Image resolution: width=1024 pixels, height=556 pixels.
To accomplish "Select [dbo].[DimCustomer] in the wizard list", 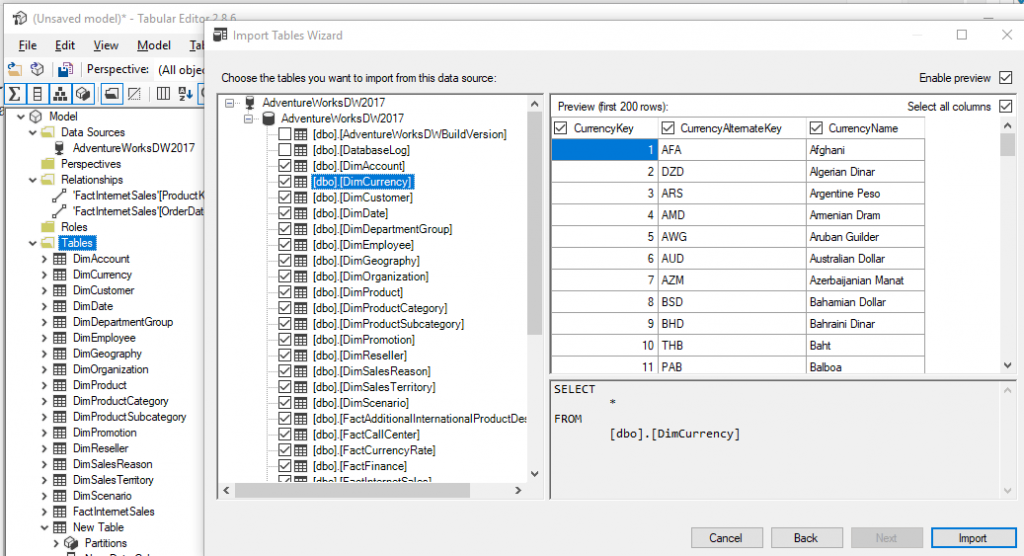I will 362,197.
